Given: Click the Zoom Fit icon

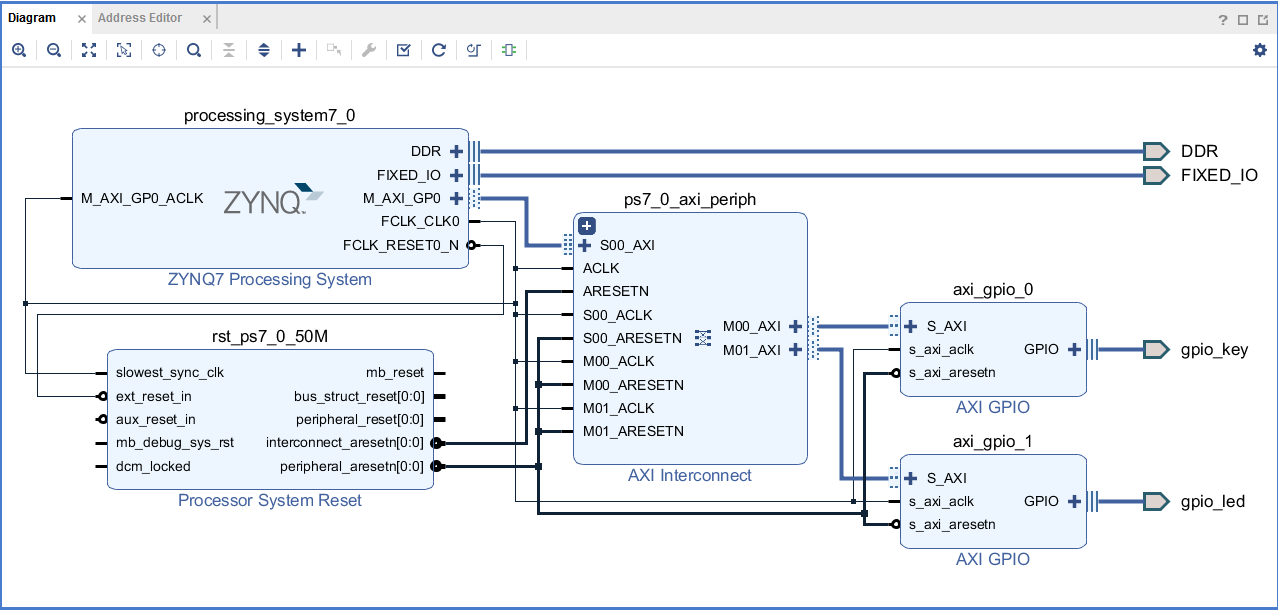Looking at the screenshot, I should coord(89,50).
